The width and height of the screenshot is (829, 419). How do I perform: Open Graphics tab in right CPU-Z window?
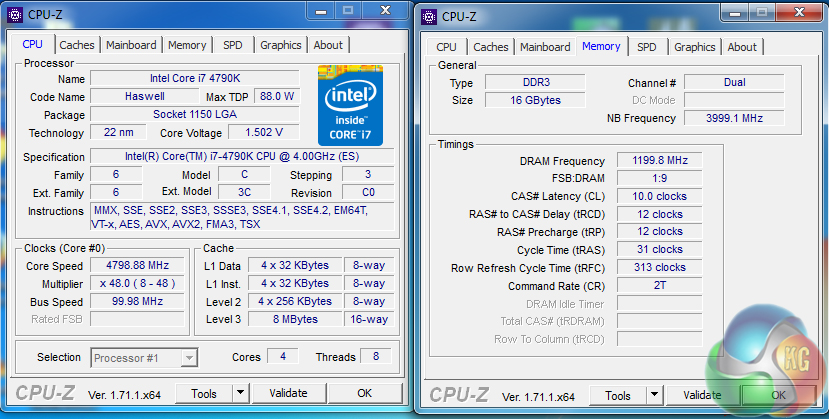[x=695, y=46]
